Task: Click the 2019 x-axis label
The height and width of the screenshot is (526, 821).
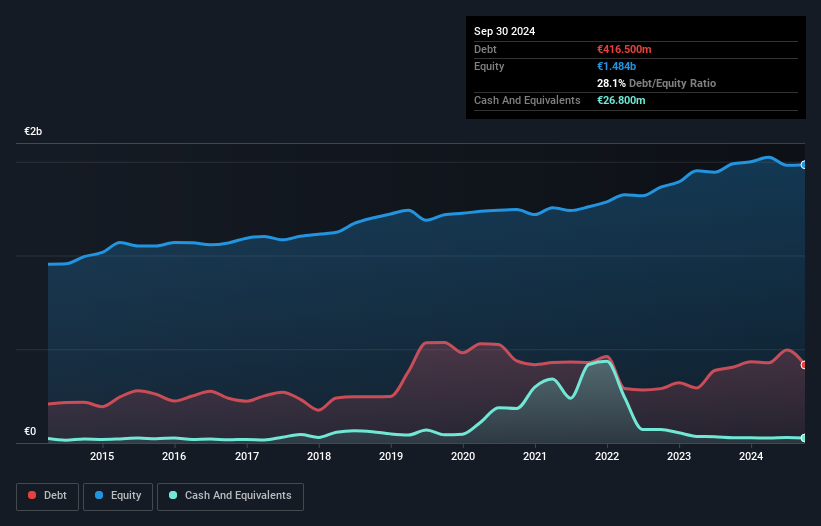Action: click(391, 456)
